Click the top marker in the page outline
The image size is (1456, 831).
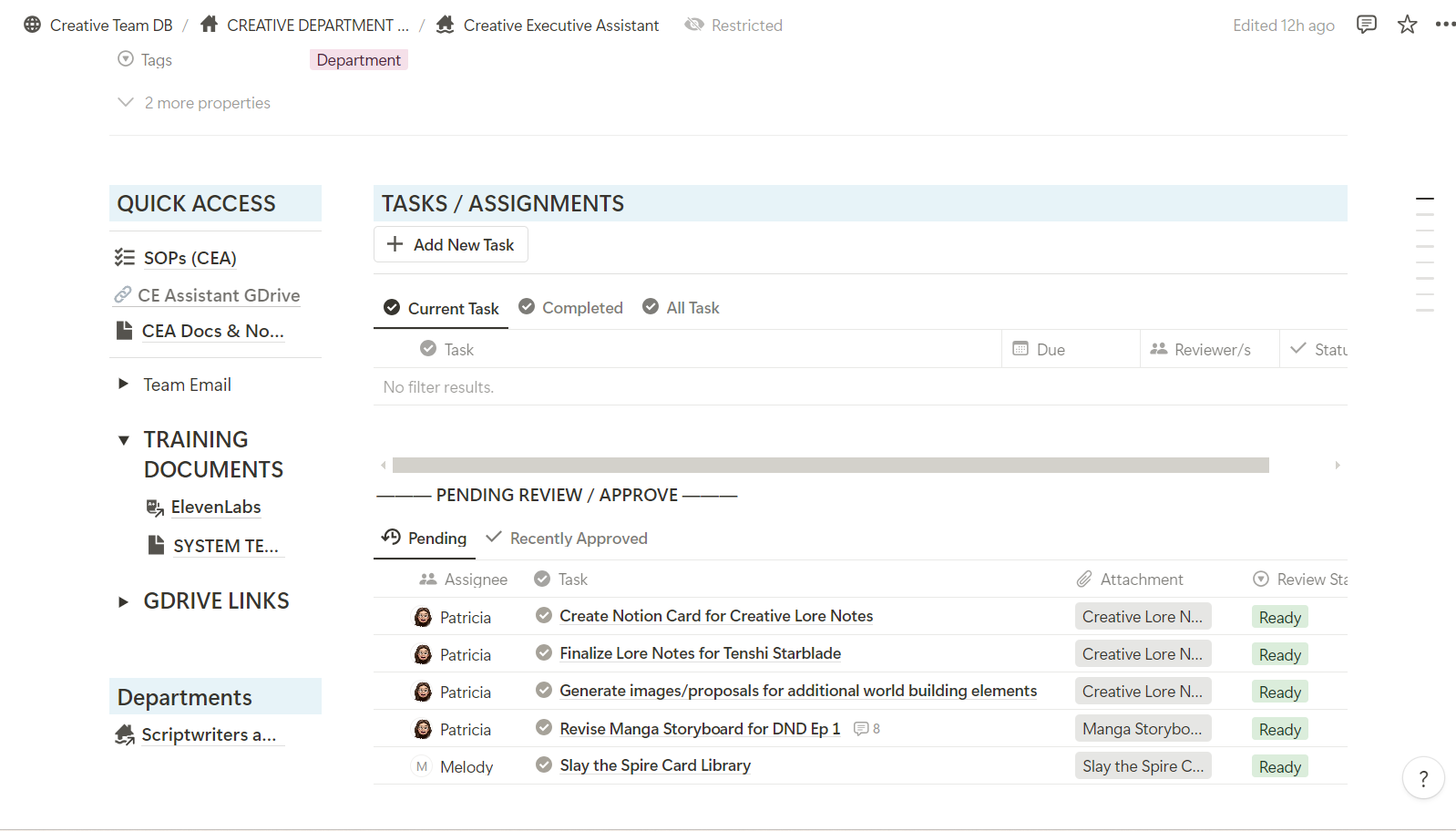(x=1425, y=198)
